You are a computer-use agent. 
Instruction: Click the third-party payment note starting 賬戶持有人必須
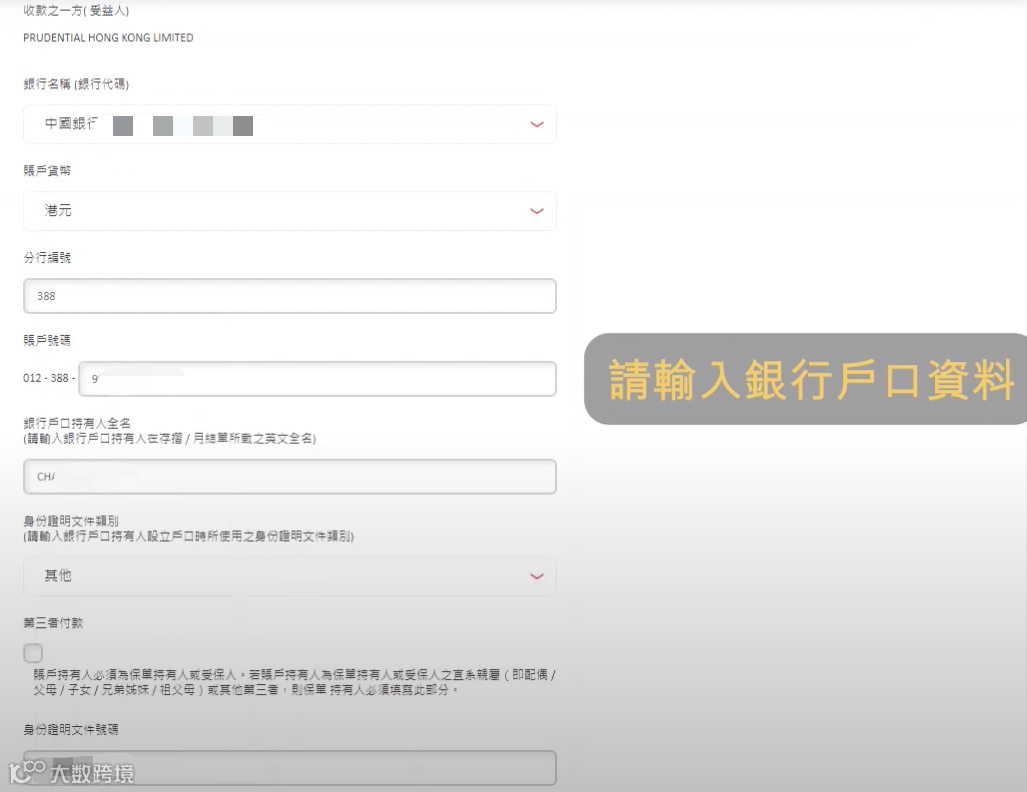pyautogui.click(x=294, y=682)
